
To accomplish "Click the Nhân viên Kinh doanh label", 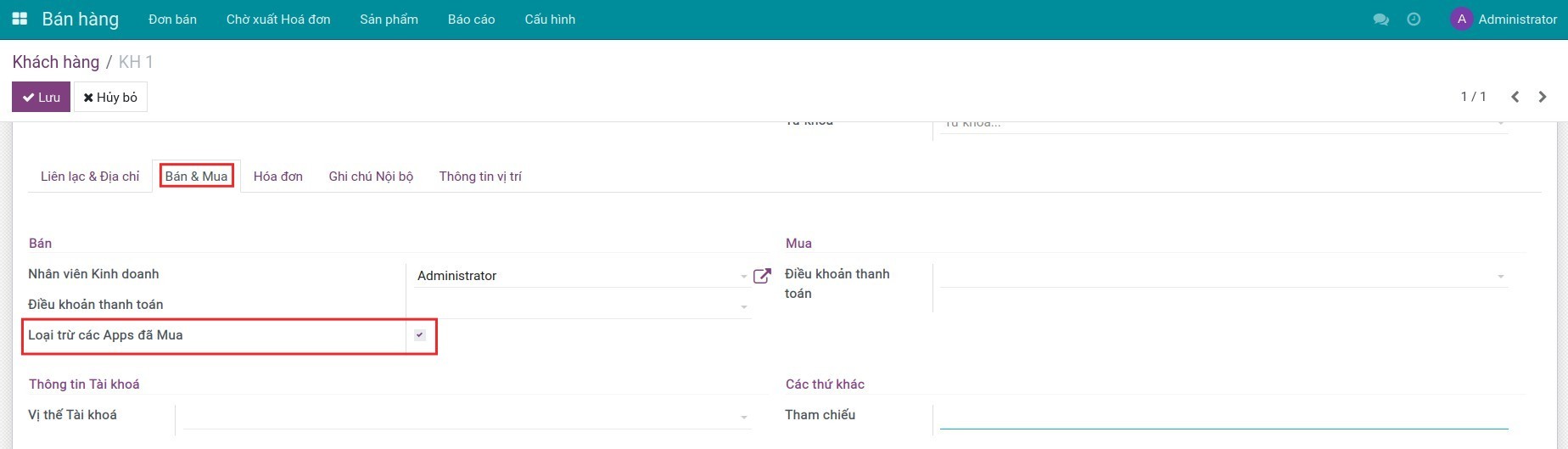I will tap(93, 274).
